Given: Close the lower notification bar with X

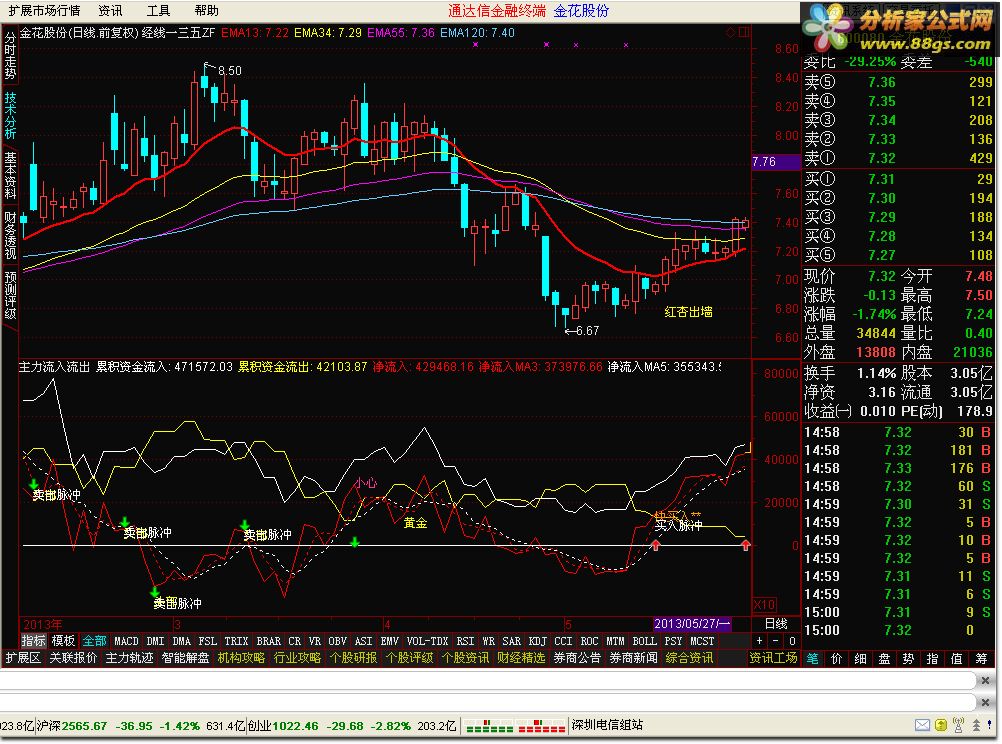Looking at the screenshot, I should click(x=985, y=702).
